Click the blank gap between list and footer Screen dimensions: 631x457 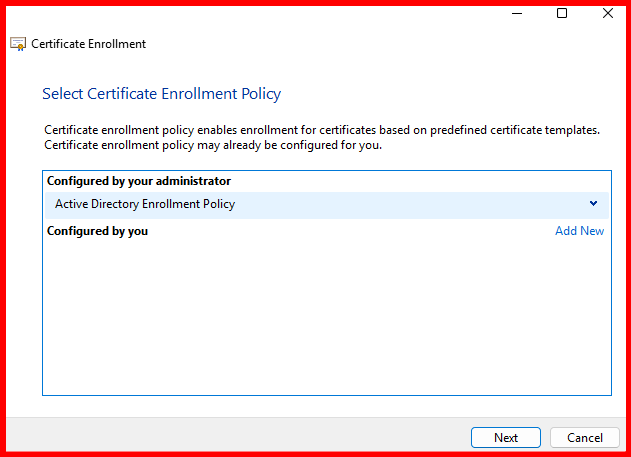tap(326, 407)
